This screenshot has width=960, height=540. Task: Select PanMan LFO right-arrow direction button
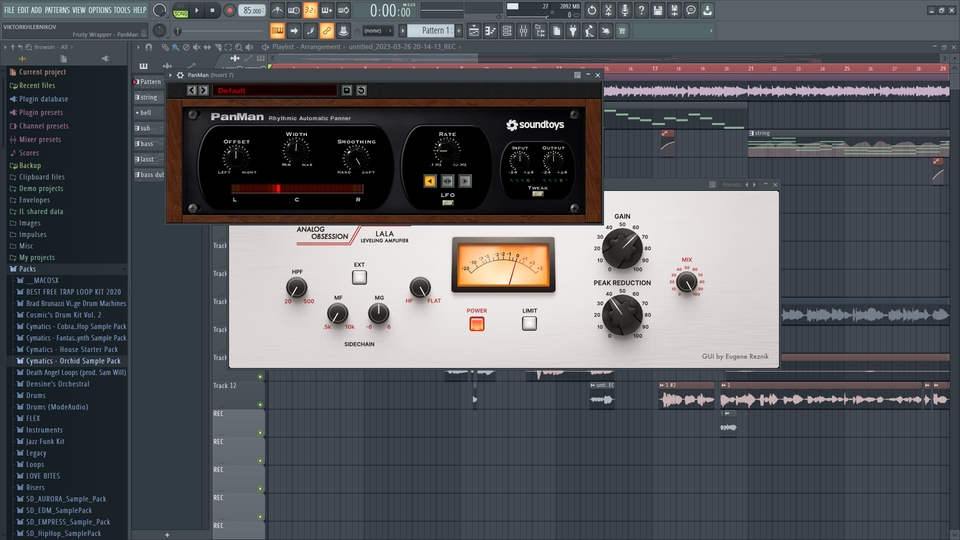(x=465, y=181)
